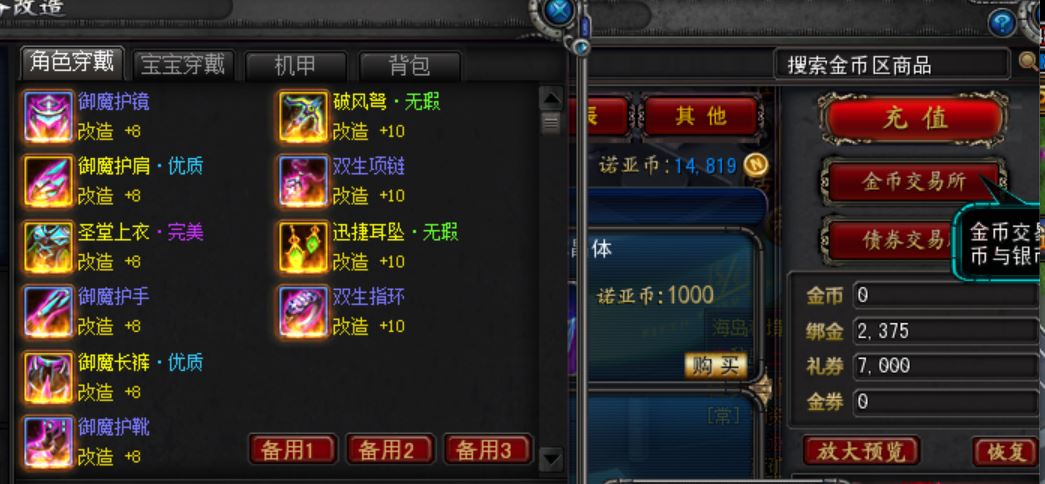The height and width of the screenshot is (484, 1045).
Task: Select the 御魔护肩·优质 shoulder icon
Action: pos(49,181)
